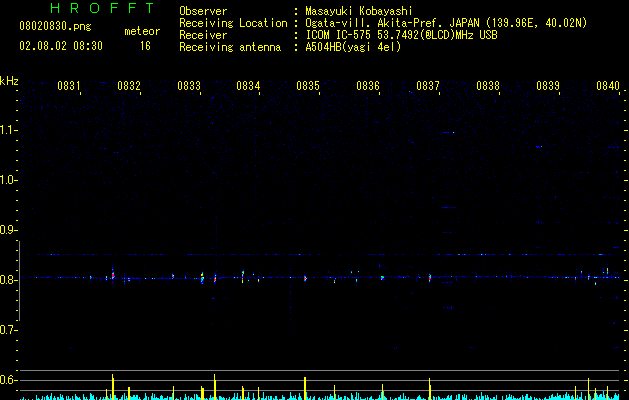Click the 0833 time marker
Viewport: 629px width, 400px height.
(189, 86)
